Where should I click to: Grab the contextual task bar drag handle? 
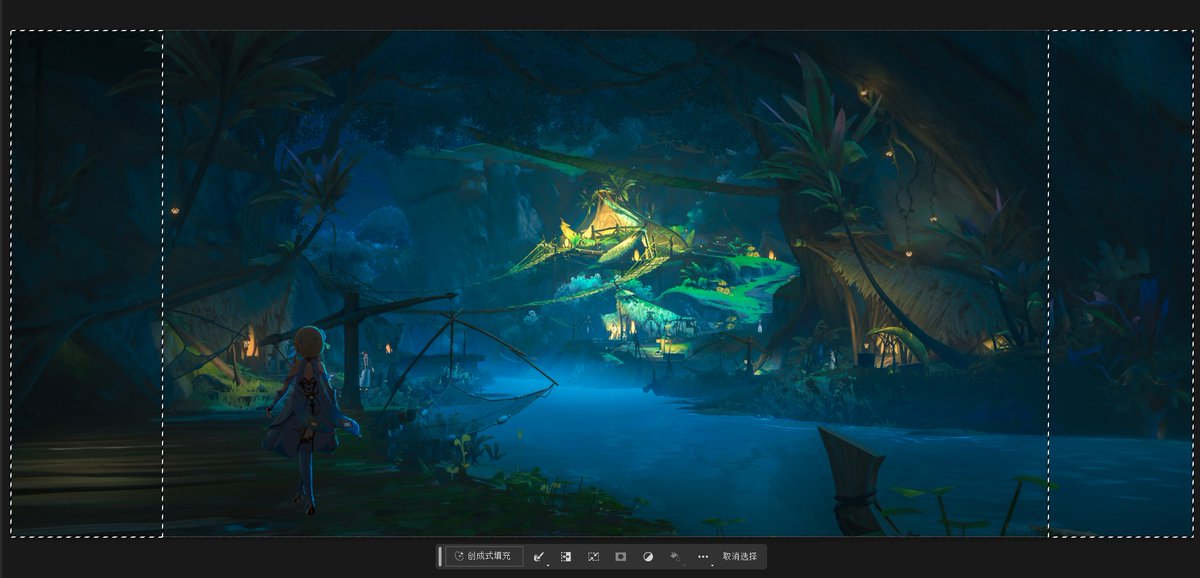click(440, 556)
